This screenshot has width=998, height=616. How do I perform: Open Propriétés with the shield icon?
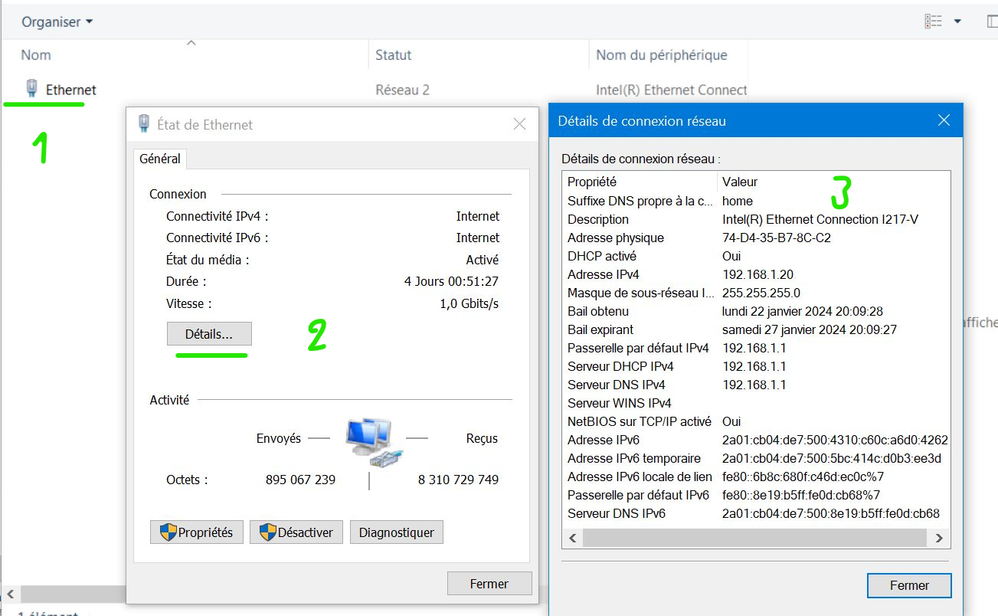195,533
